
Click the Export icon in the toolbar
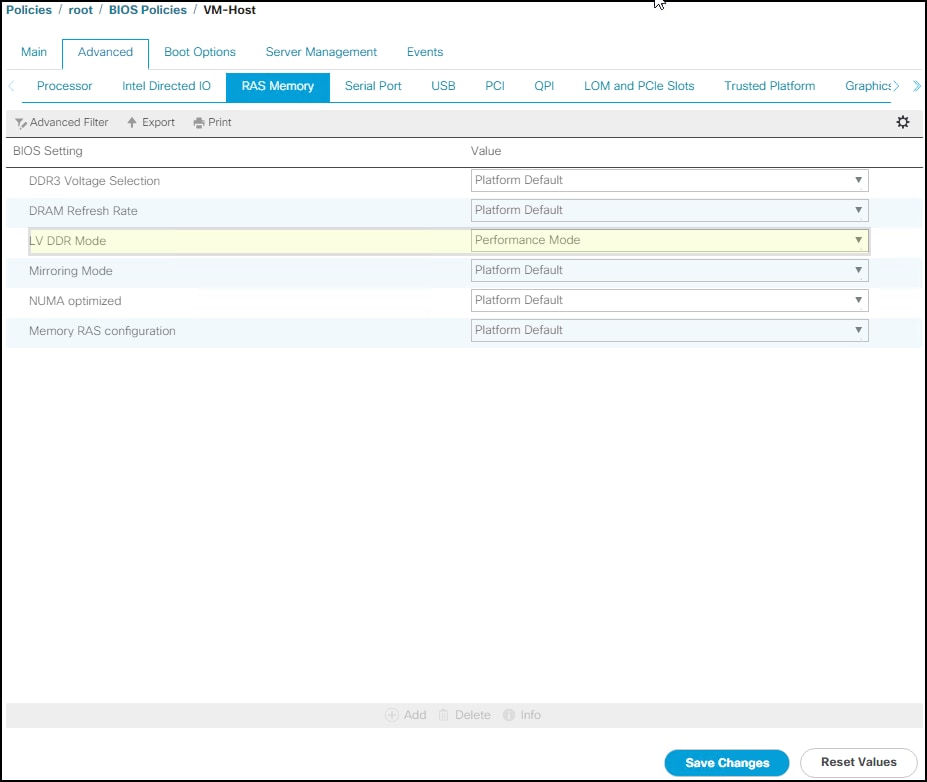pos(150,122)
